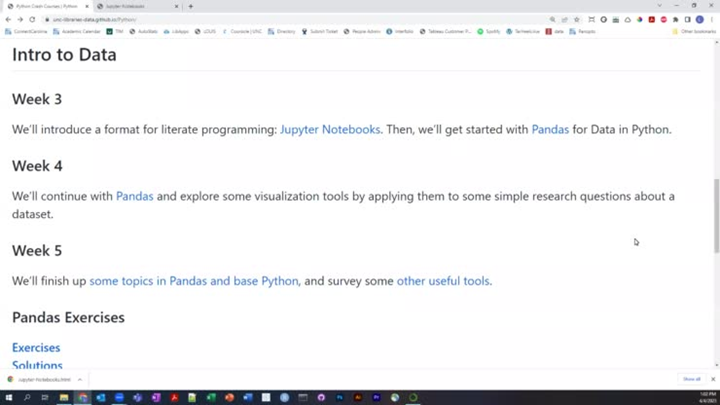
Task: Close the downloads bar
Action: [x=713, y=379]
